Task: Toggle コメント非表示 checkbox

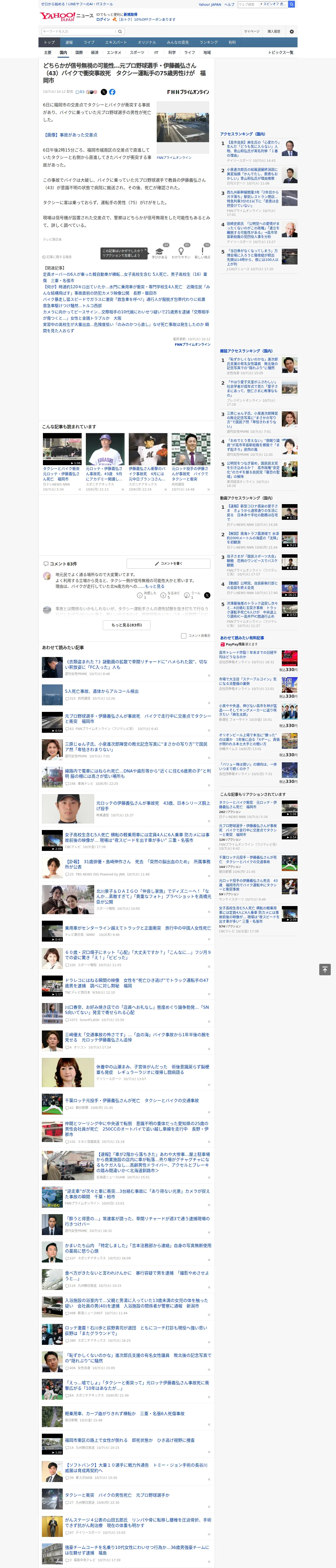Action: point(183,636)
